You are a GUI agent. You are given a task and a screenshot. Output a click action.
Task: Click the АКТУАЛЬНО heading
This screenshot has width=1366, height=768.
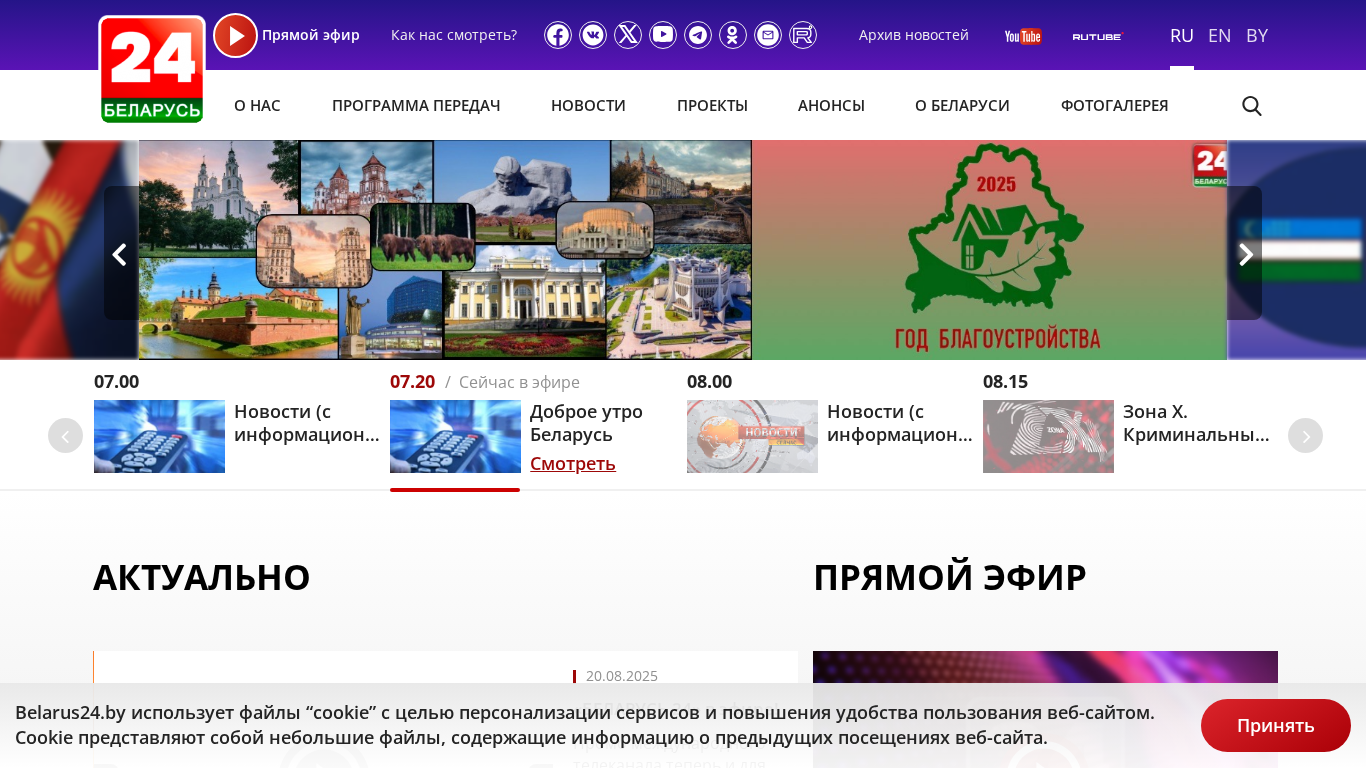point(202,578)
